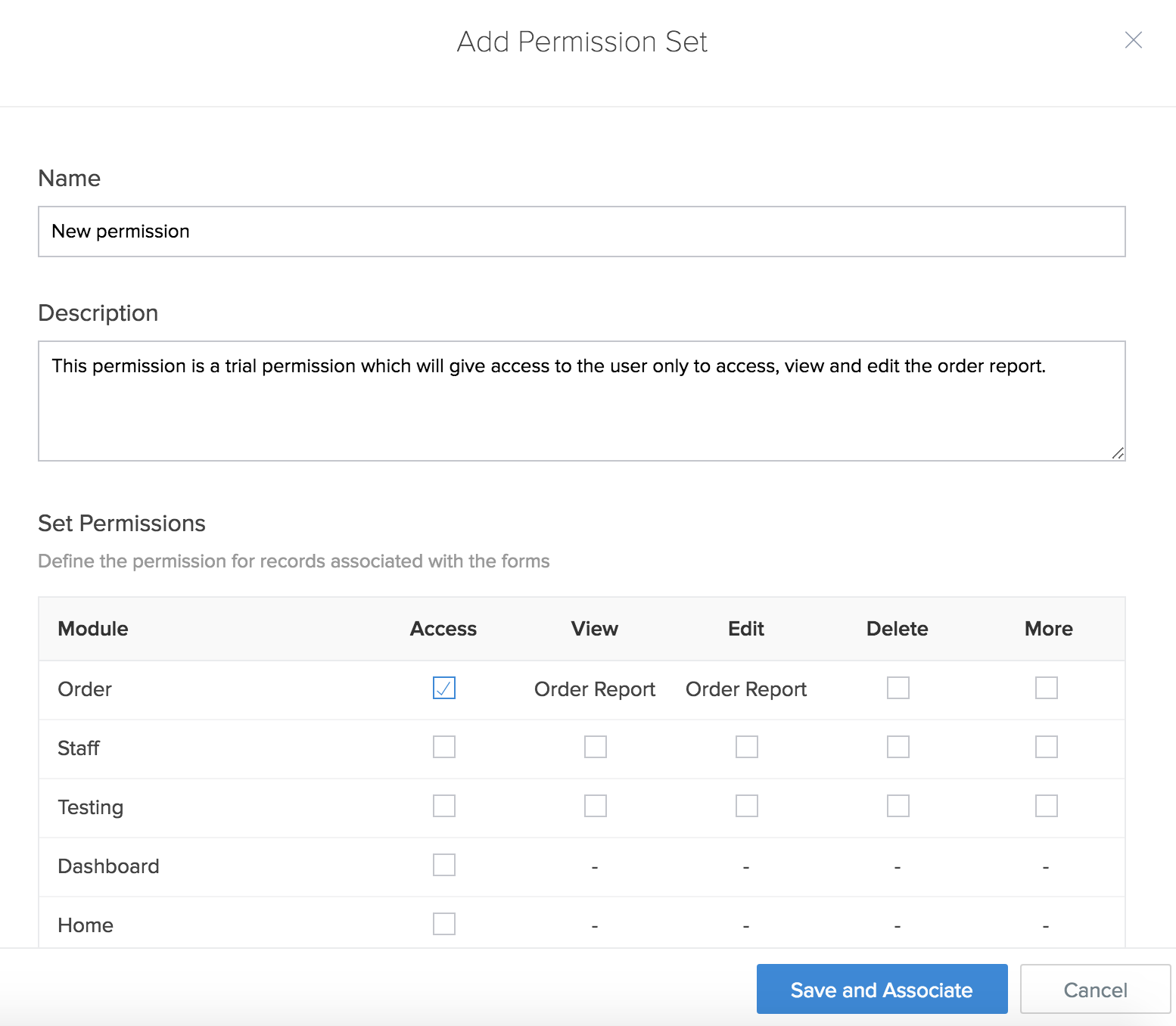Toggle the More checkbox for Staff

[x=1047, y=747]
